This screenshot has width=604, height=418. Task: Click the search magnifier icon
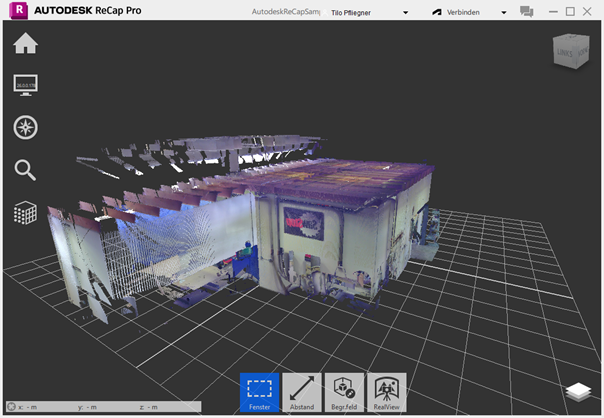point(26,170)
